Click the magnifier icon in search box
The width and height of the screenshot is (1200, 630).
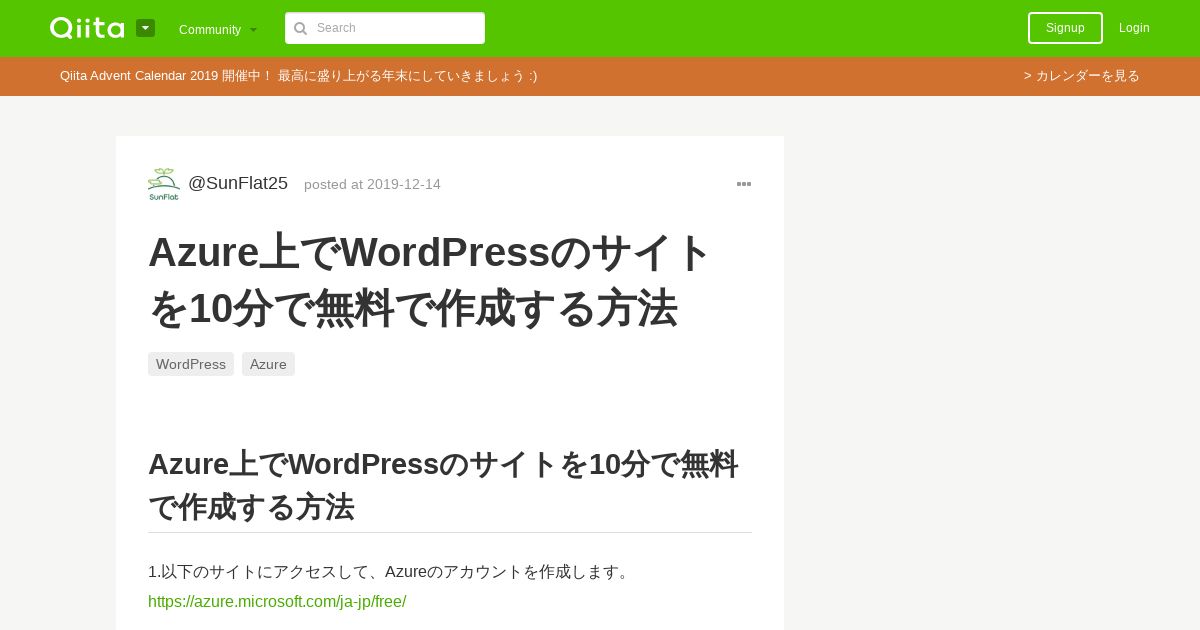click(300, 28)
